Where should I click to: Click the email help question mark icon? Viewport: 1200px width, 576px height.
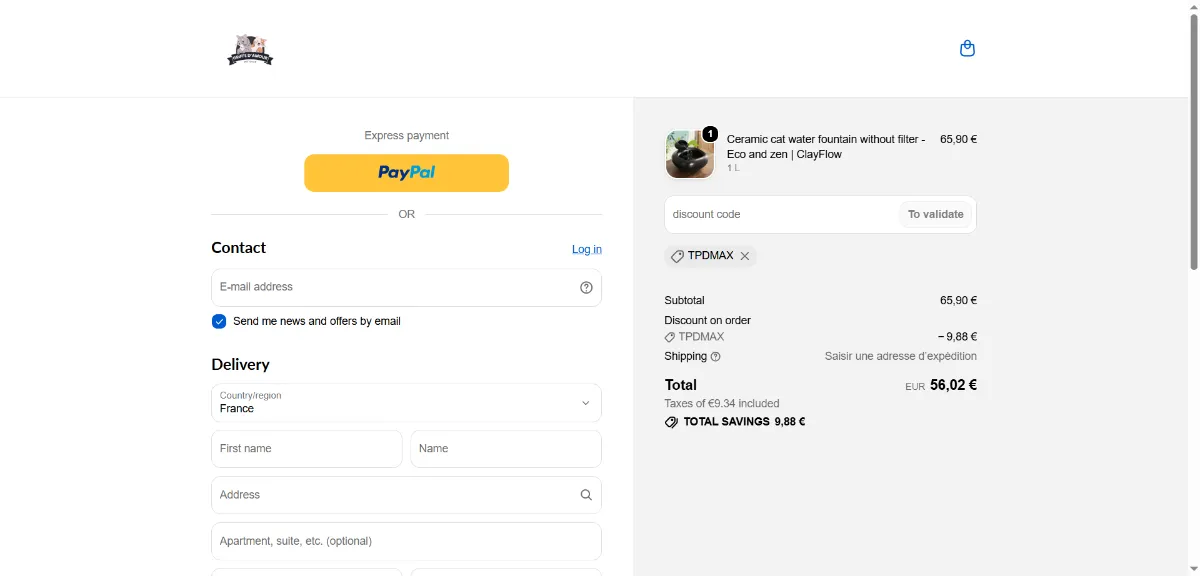click(x=586, y=287)
